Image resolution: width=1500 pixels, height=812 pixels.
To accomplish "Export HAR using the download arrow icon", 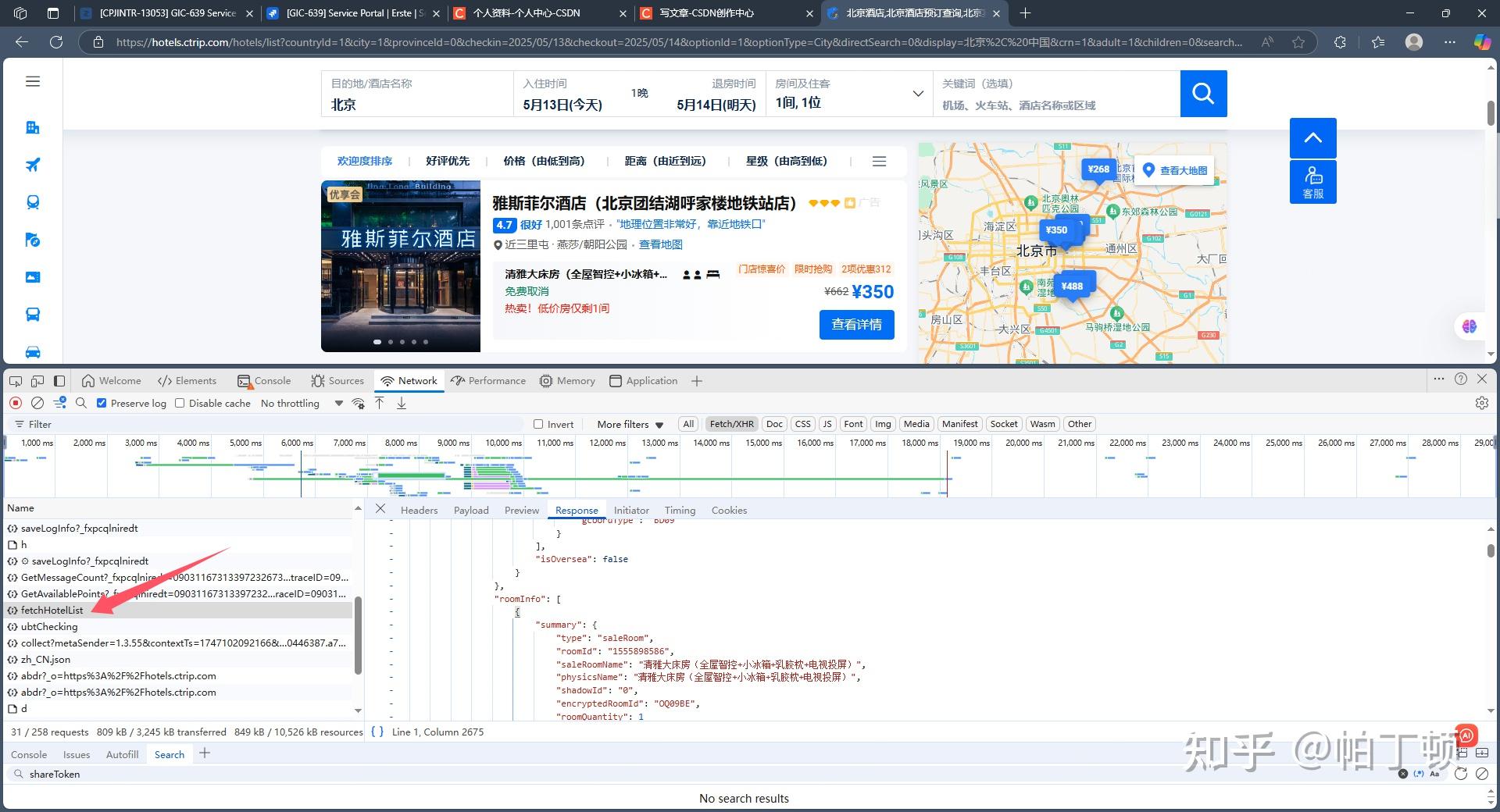I will tap(401, 403).
